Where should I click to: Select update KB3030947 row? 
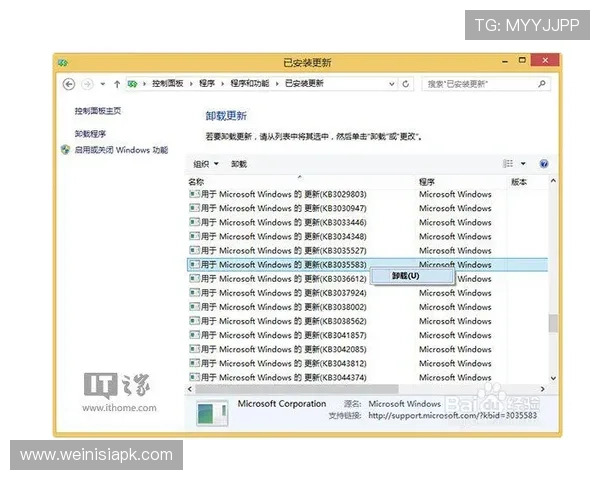click(367, 209)
